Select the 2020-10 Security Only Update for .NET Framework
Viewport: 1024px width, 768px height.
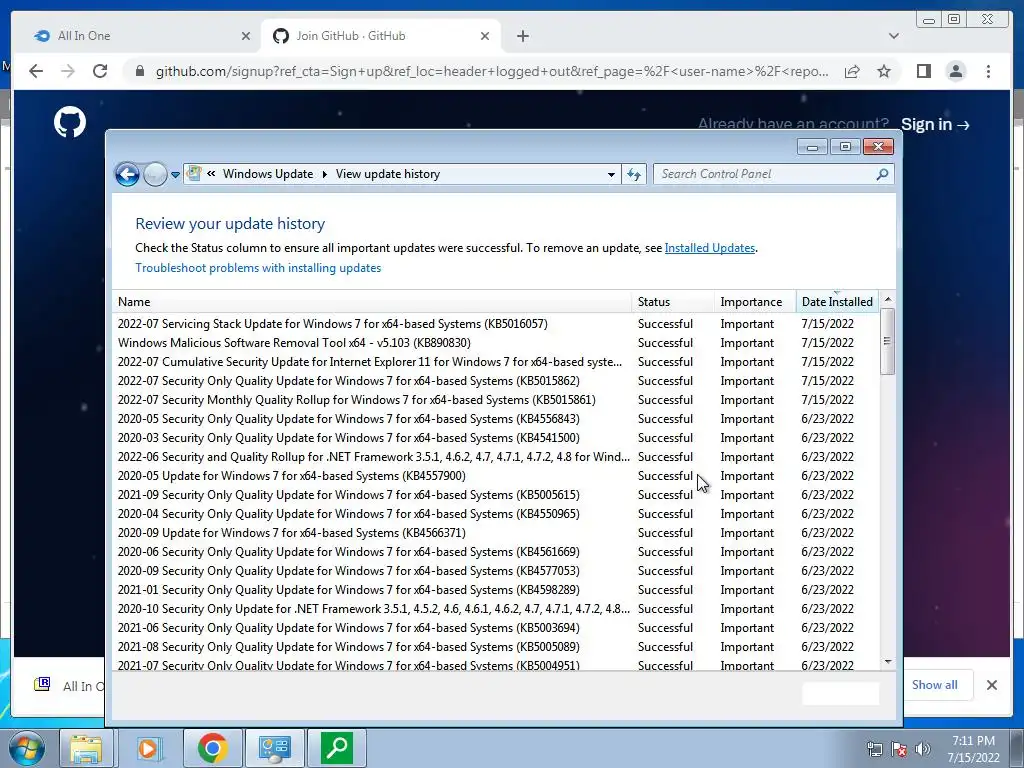click(x=495, y=609)
